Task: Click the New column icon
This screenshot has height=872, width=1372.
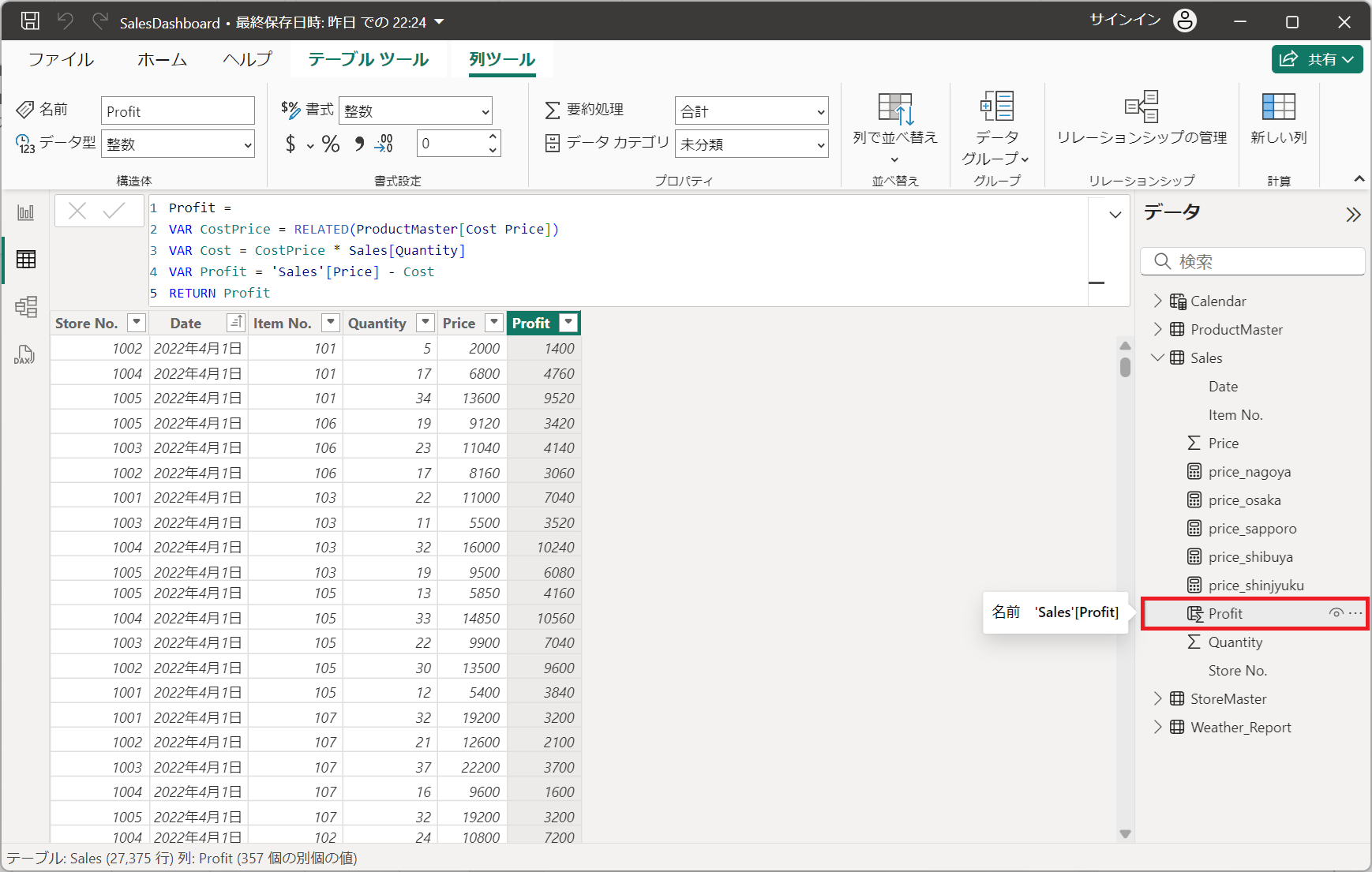Action: click(x=1278, y=107)
